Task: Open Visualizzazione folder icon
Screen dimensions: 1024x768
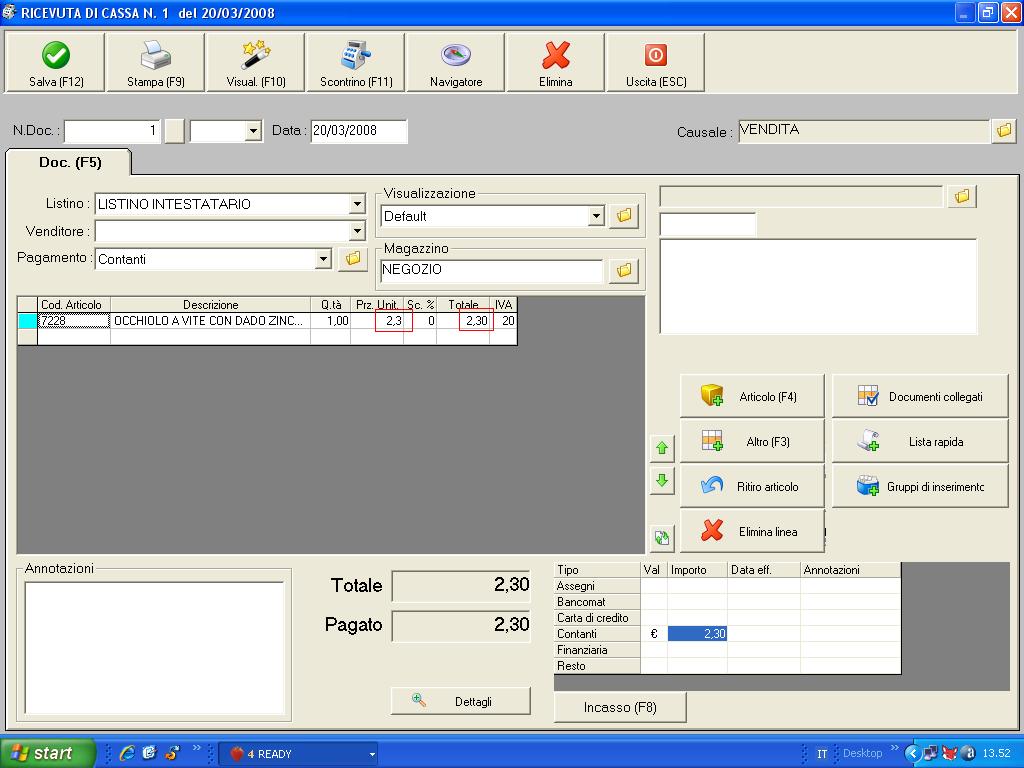Action: point(624,216)
